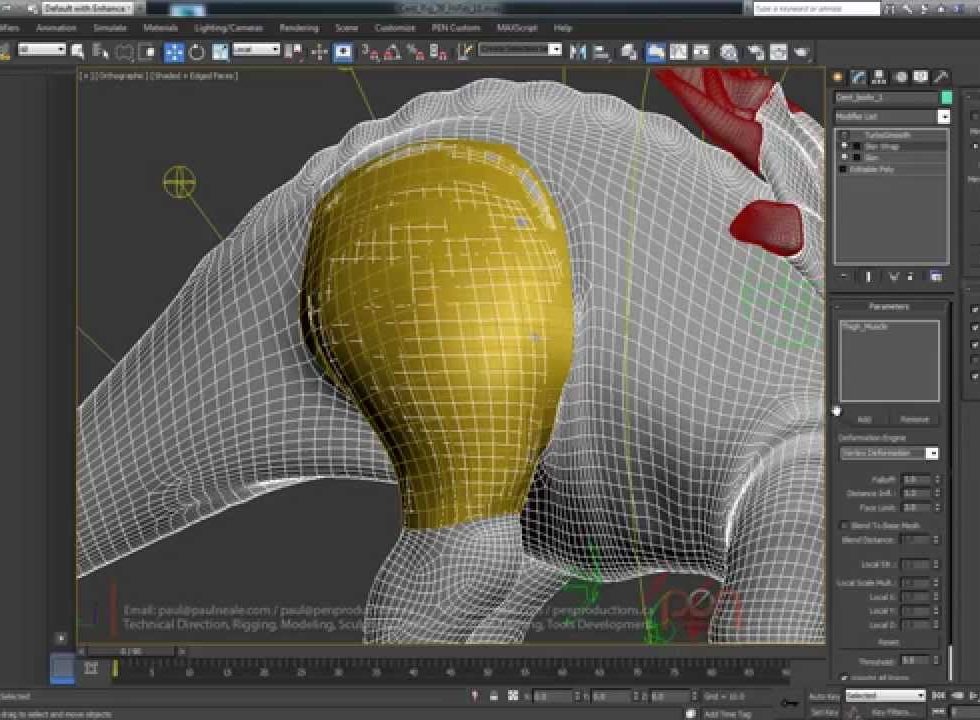
Task: Open the Modify command panel tab
Action: (x=859, y=77)
